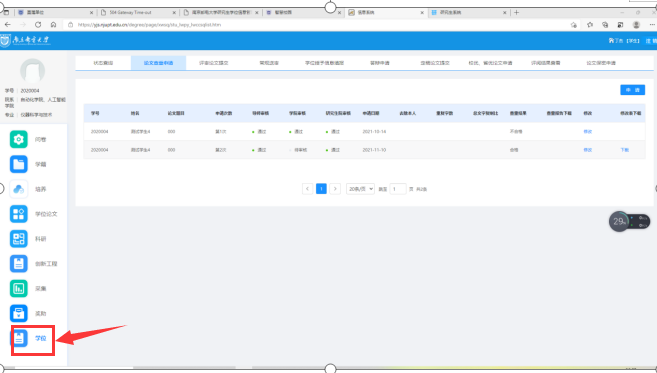Click student number 2020004 in profile panel
657x373 pixels.
click(x=30, y=91)
